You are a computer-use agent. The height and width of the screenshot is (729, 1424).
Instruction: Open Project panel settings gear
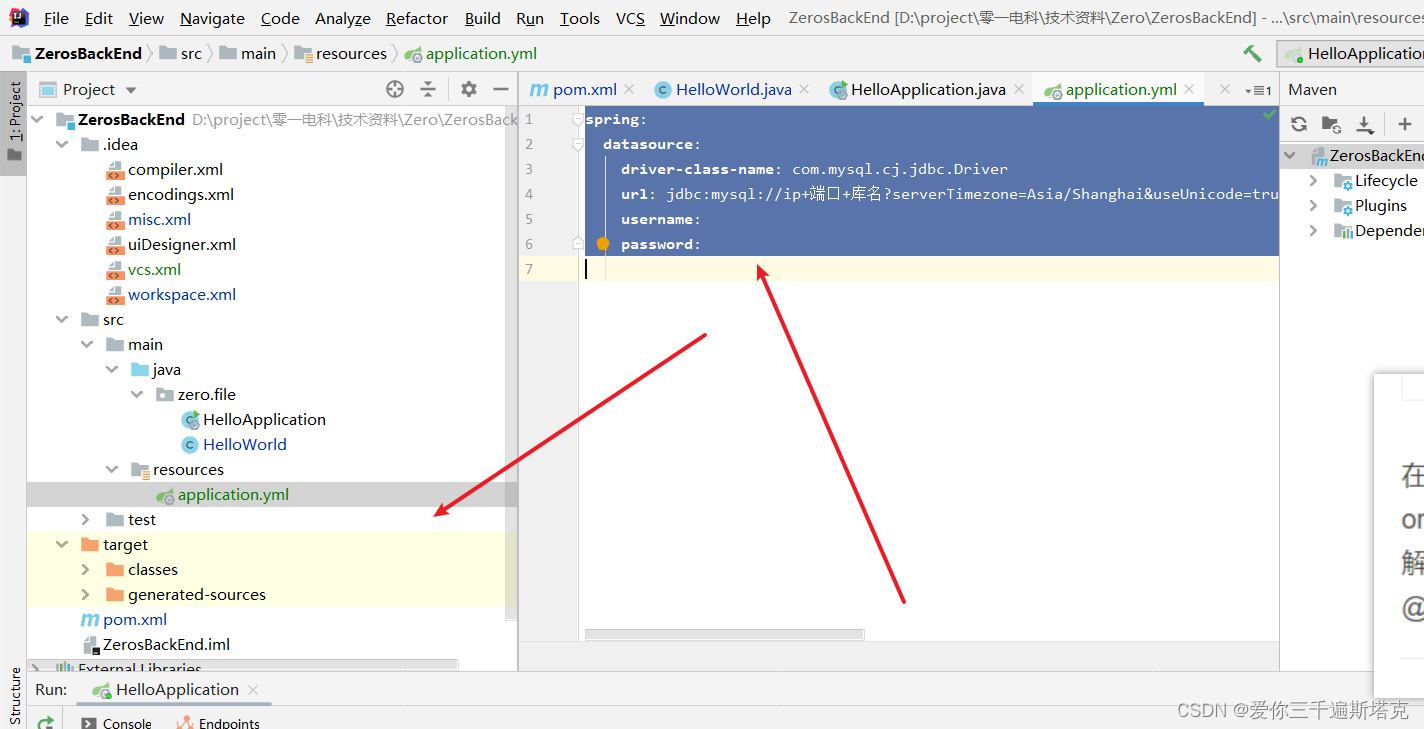(469, 89)
